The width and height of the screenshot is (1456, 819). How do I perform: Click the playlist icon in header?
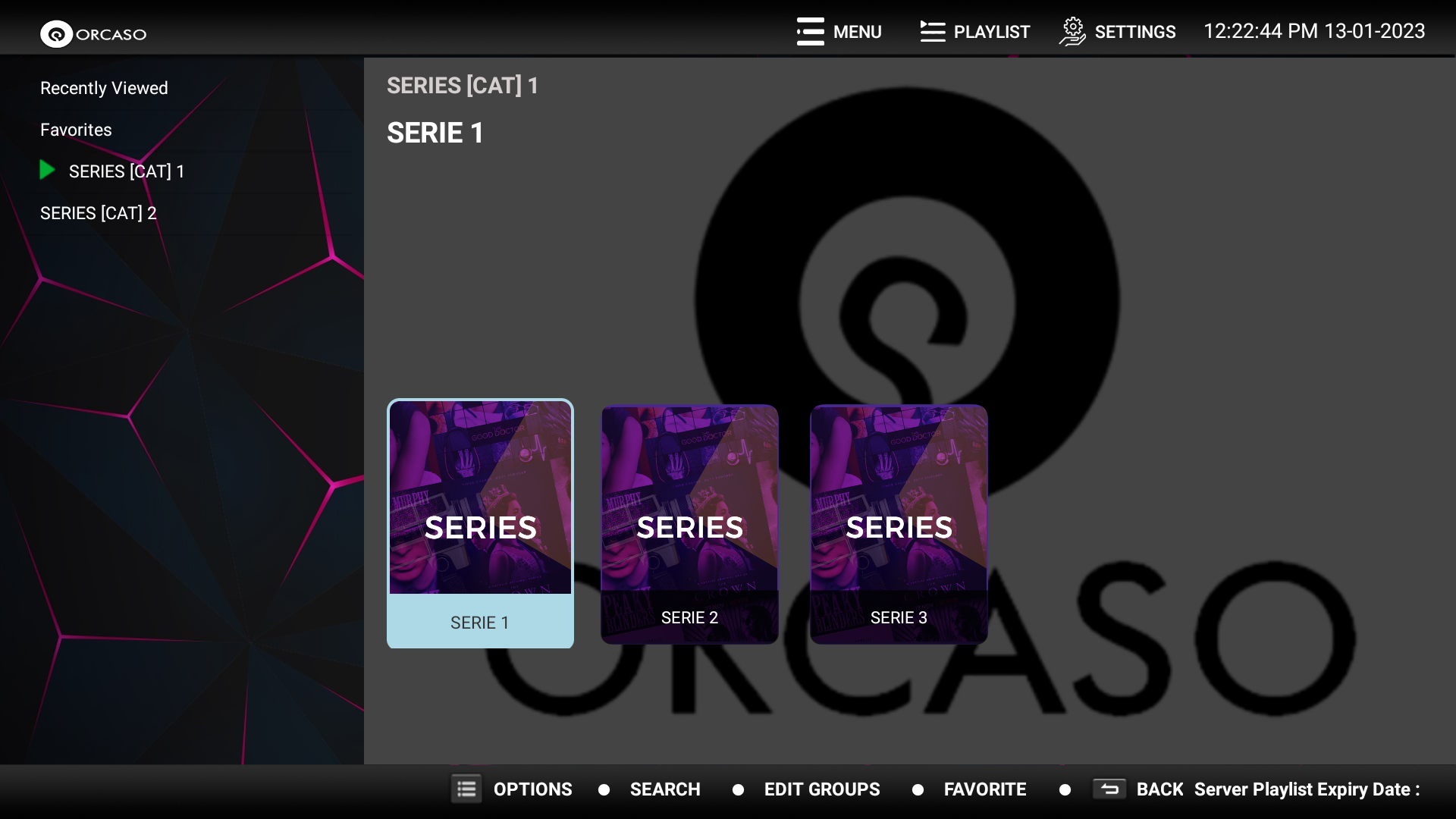[932, 31]
